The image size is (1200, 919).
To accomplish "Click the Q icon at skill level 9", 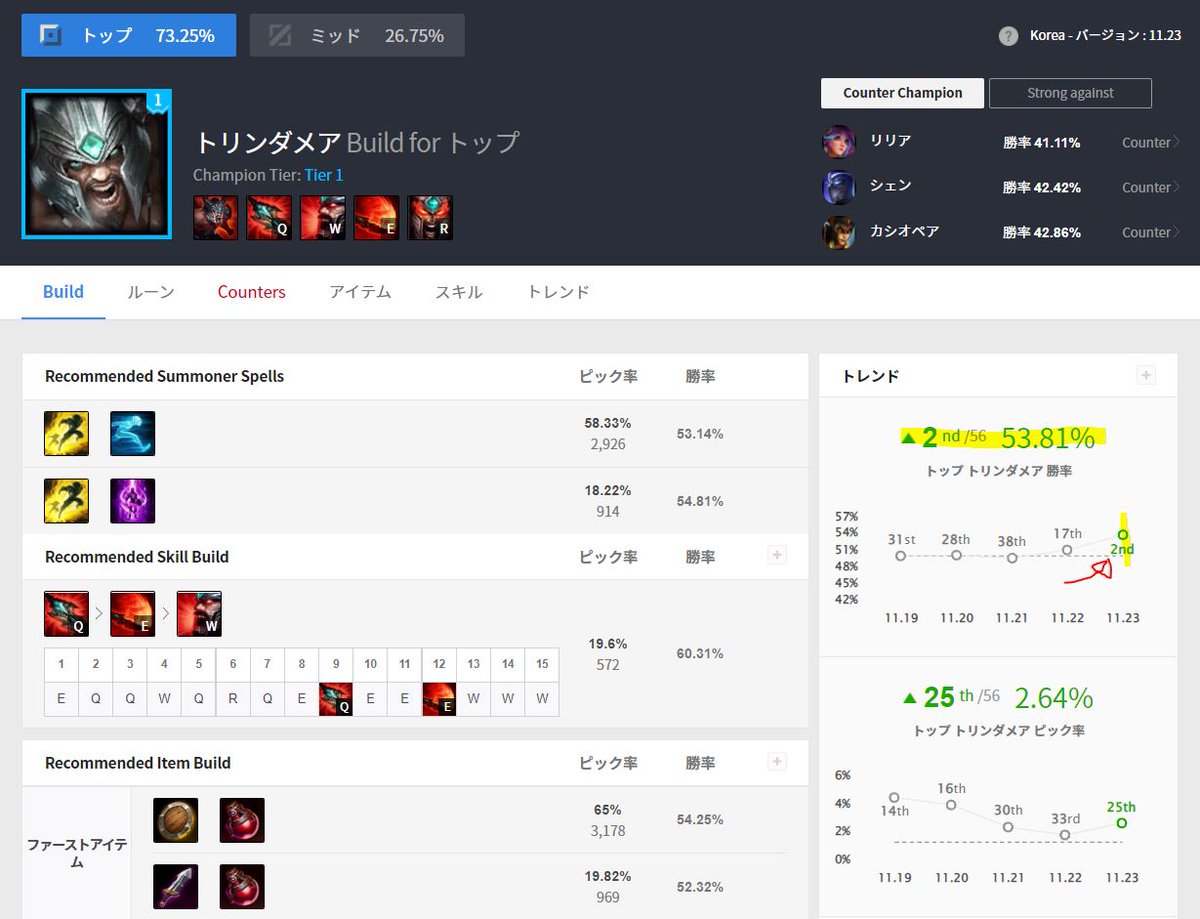I will coord(336,699).
